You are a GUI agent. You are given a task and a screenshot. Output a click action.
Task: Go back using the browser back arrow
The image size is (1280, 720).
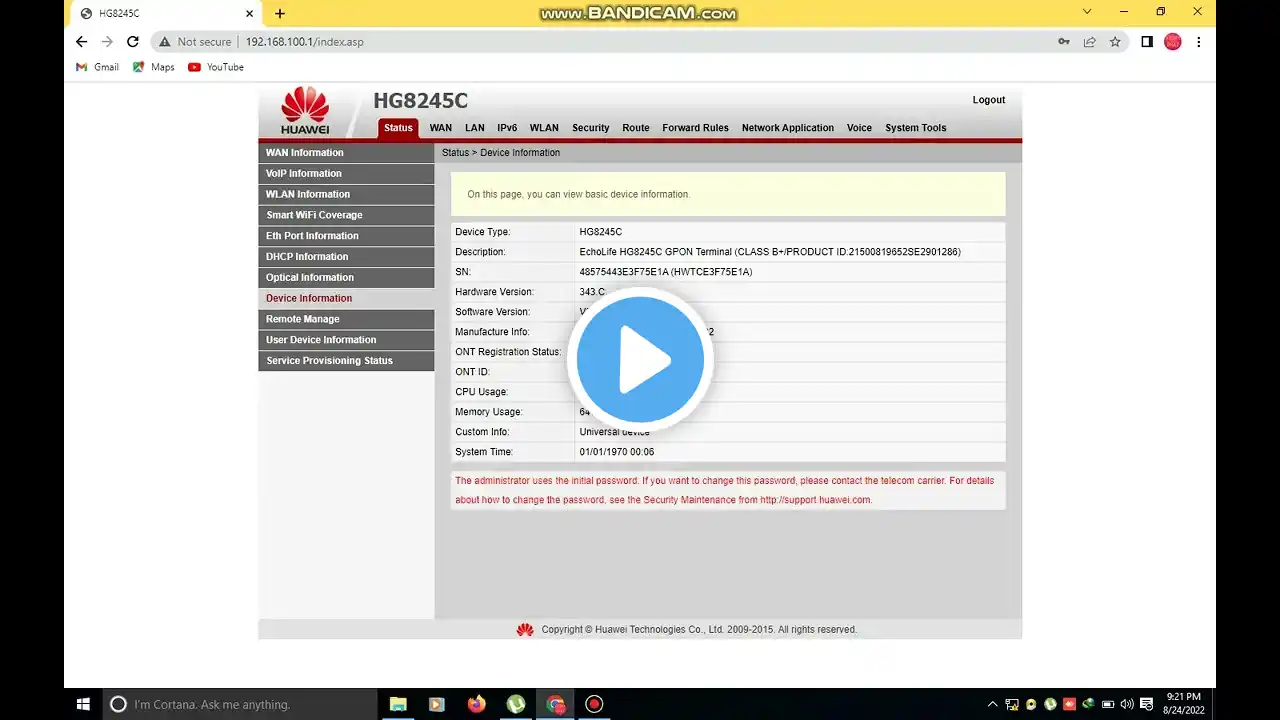click(82, 42)
